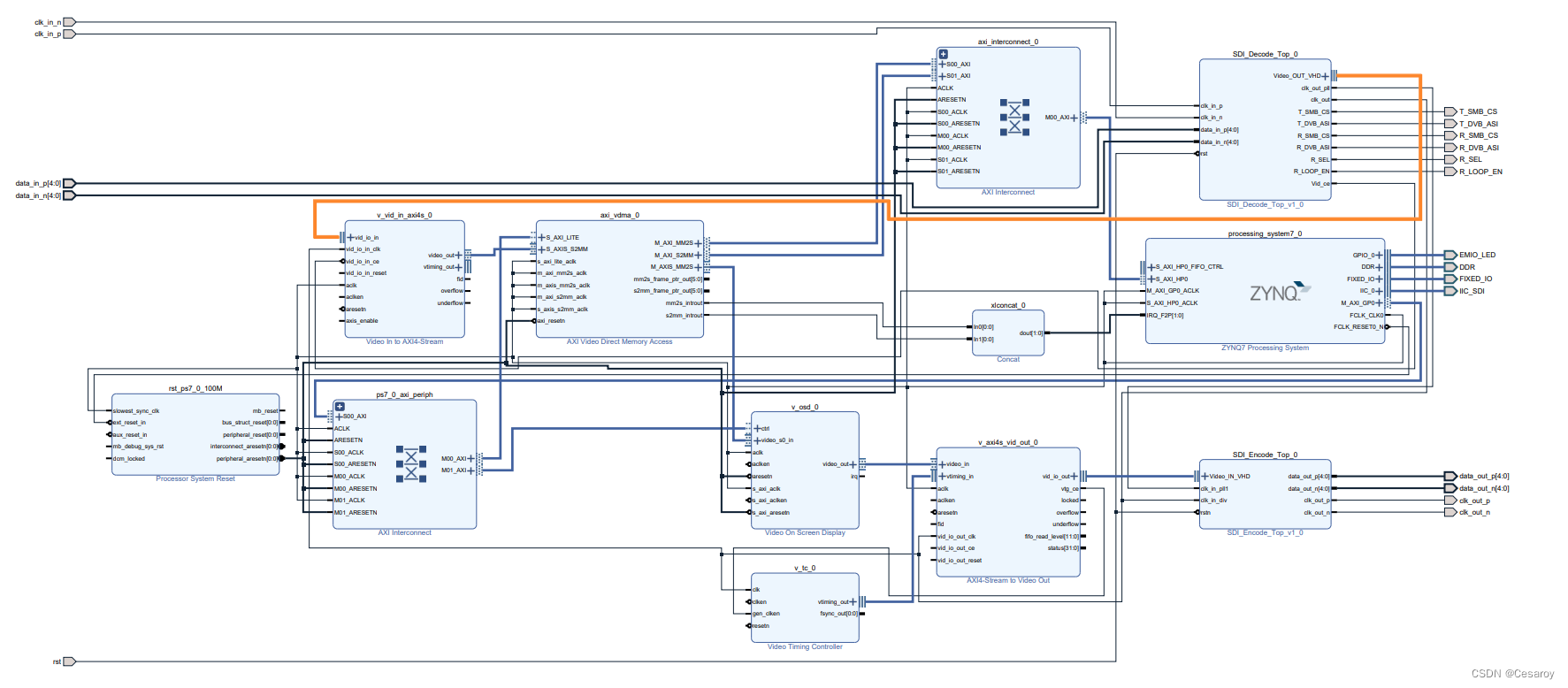Select the R_LOOP_EN output port symbol
1568x688 pixels.
tap(1450, 172)
